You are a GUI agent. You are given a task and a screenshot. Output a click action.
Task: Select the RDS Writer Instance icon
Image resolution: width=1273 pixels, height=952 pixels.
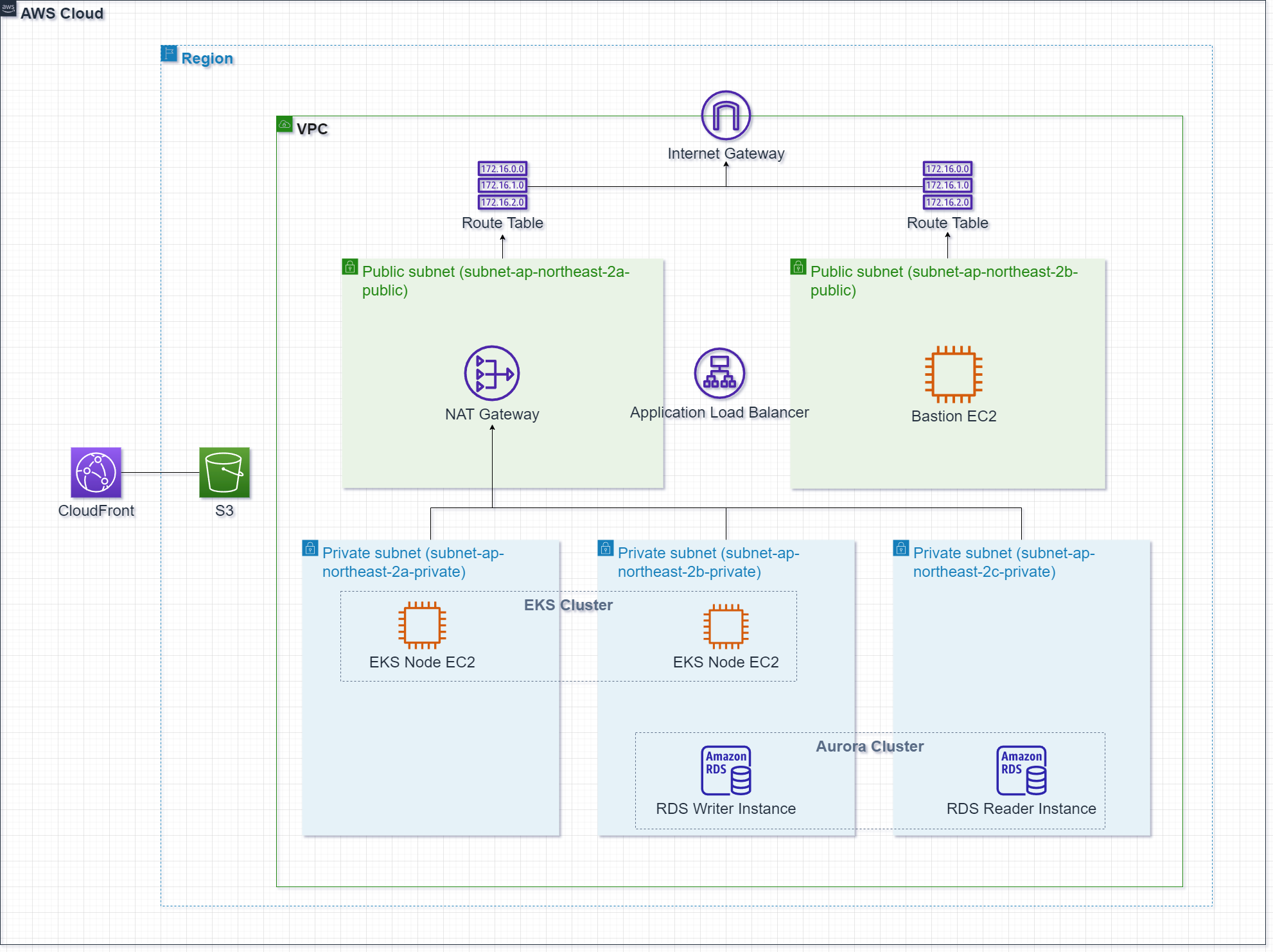726,770
